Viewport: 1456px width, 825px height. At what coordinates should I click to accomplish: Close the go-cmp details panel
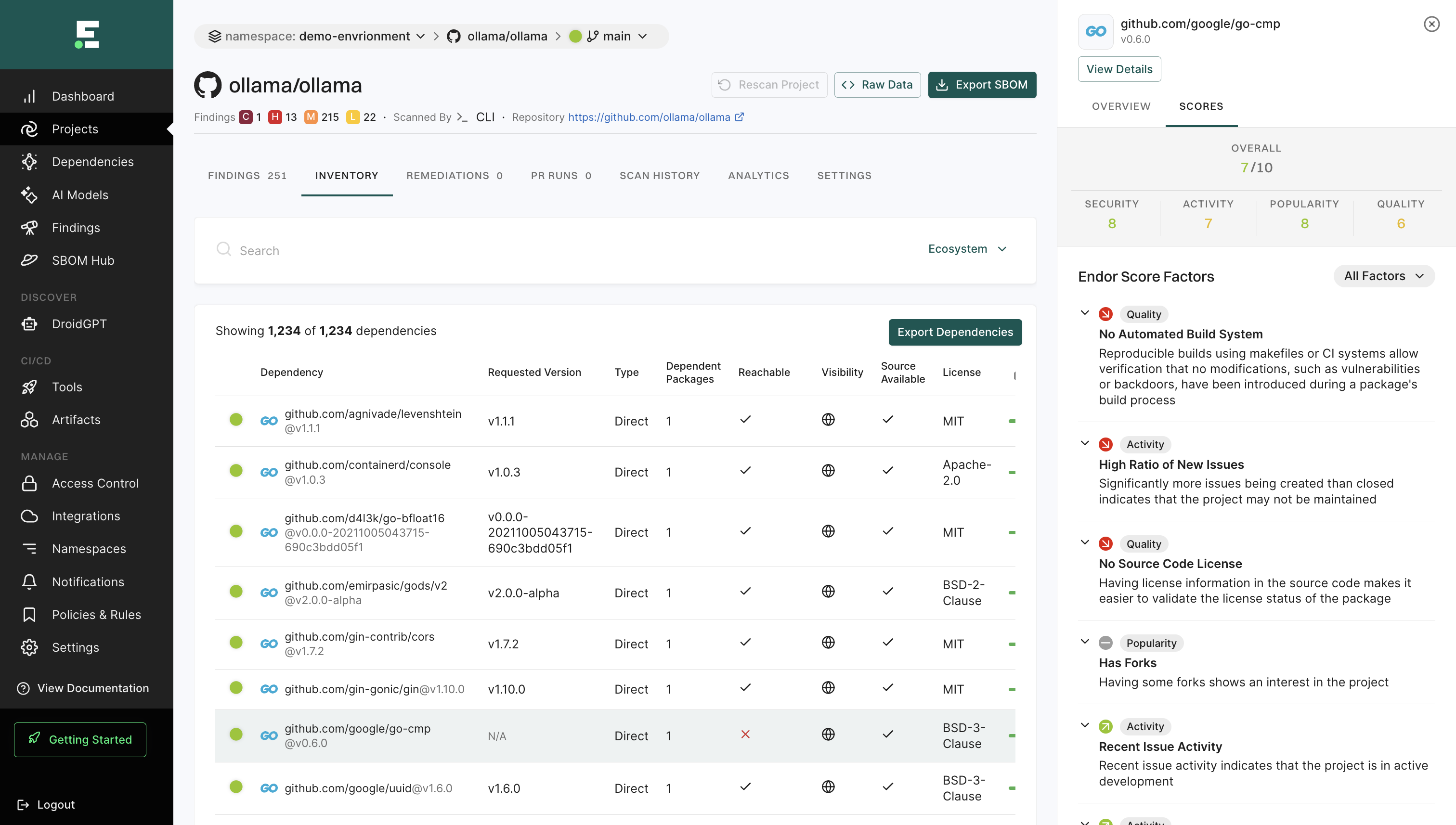coord(1431,24)
